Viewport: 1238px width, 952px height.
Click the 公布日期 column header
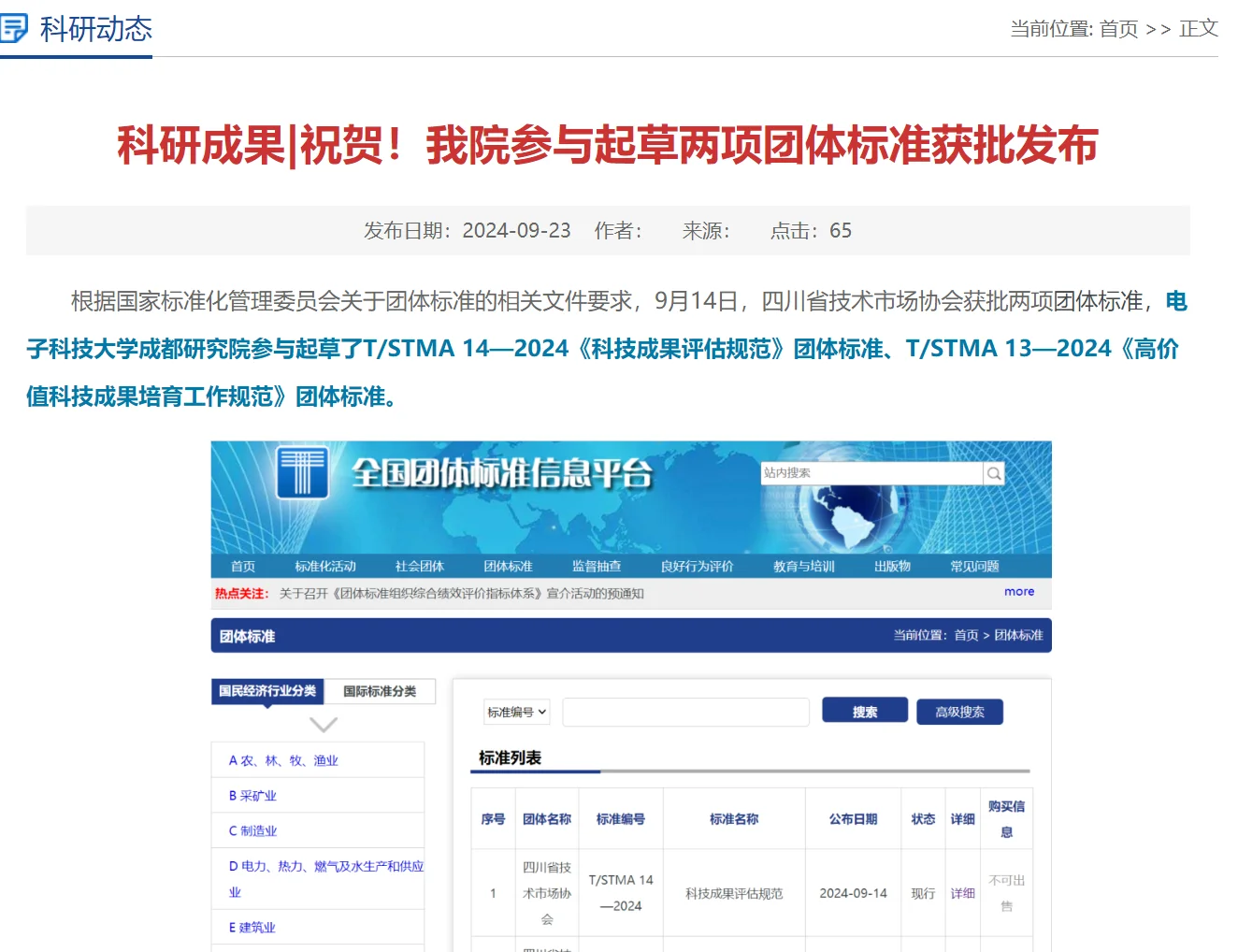[853, 819]
